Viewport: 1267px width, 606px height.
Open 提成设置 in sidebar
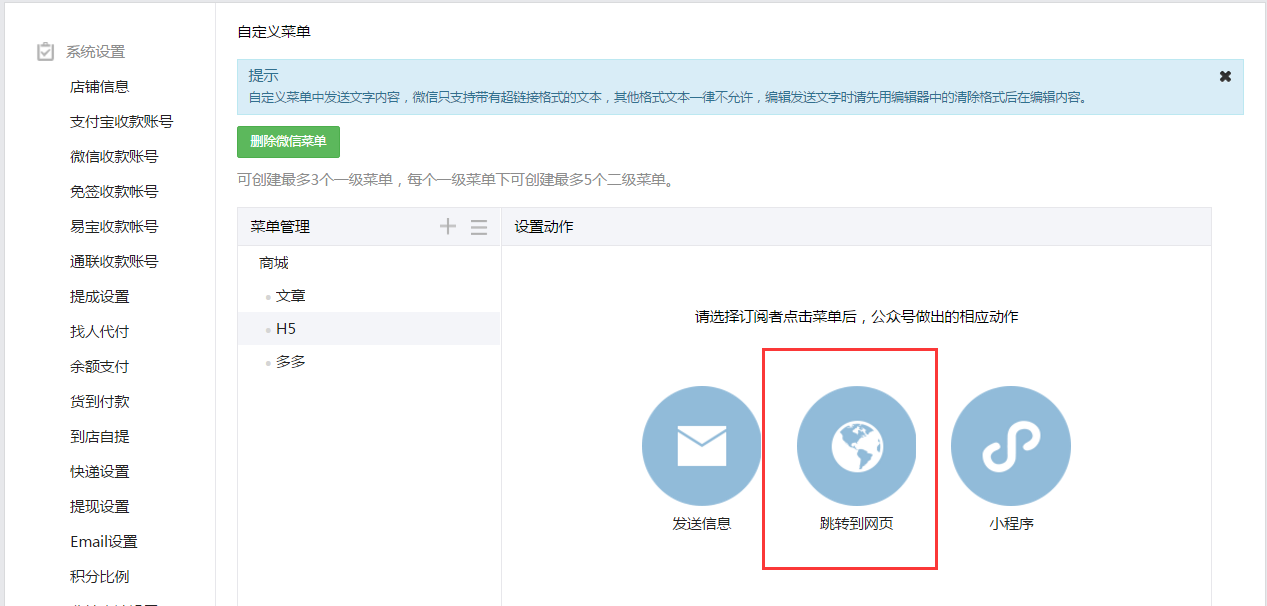(x=100, y=297)
